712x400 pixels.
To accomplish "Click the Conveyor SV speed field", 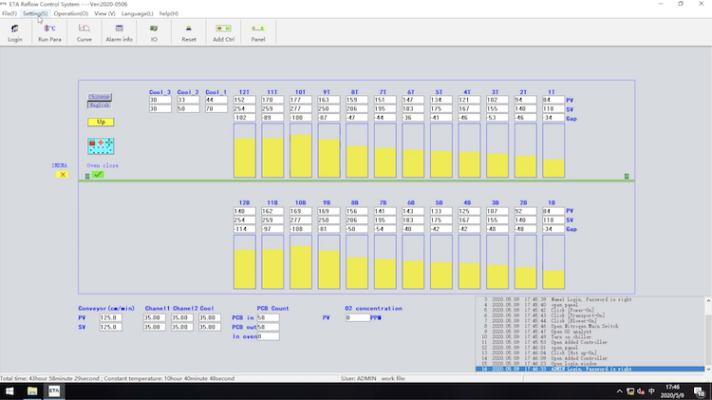I will pyautogui.click(x=110, y=327).
